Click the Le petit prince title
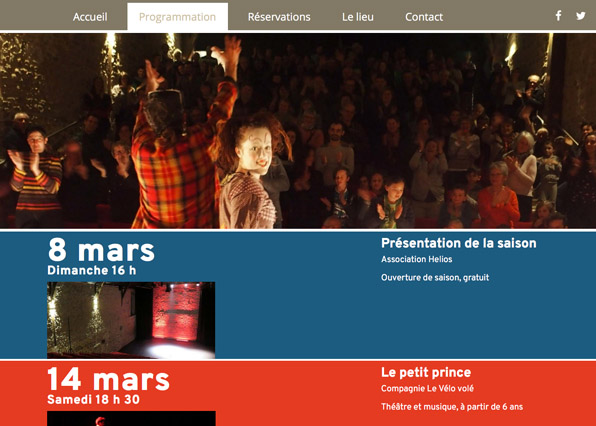 [x=426, y=372]
